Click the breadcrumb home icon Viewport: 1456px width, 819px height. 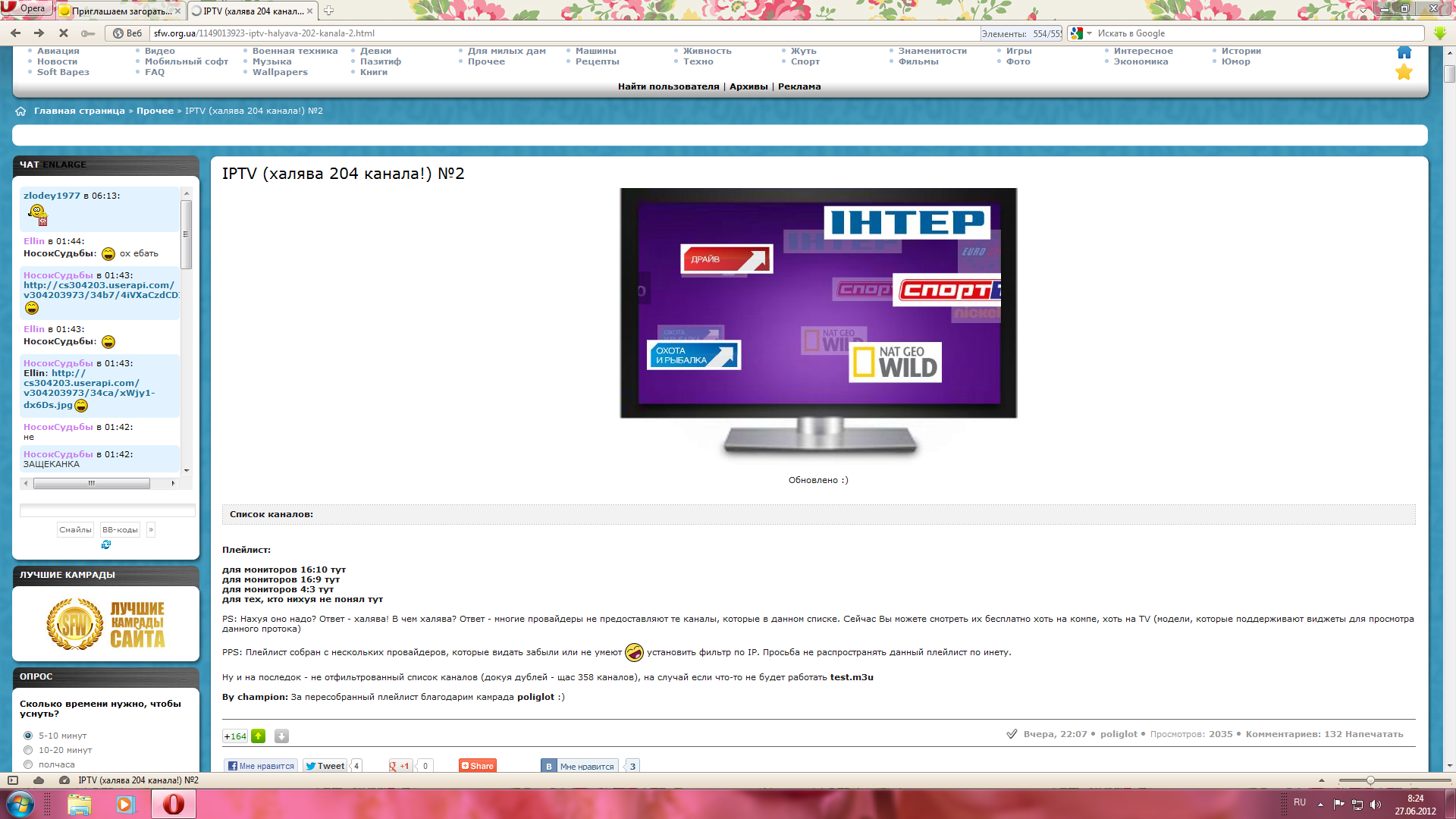point(21,111)
